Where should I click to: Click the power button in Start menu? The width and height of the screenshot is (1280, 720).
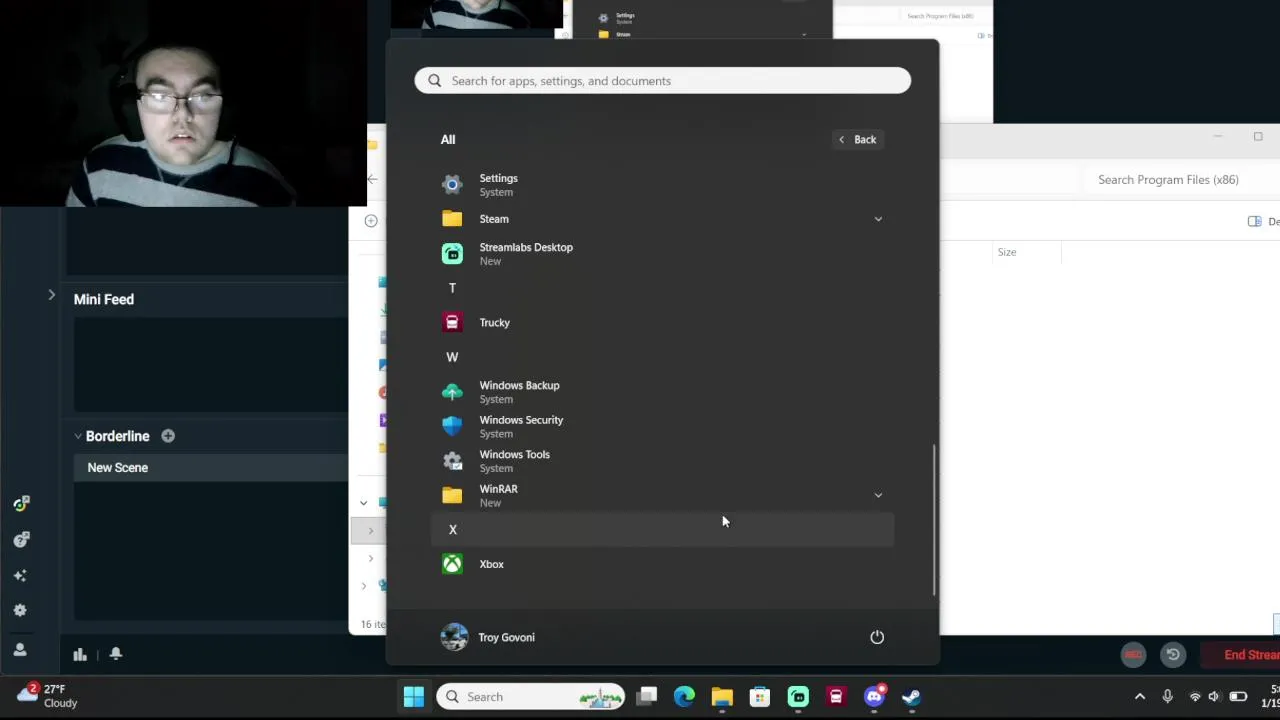click(x=877, y=637)
